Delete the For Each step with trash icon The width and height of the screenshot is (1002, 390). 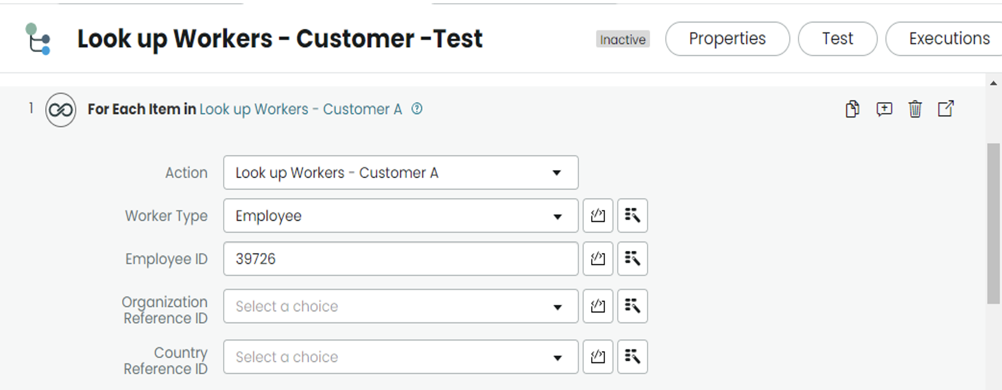pyautogui.click(x=915, y=109)
